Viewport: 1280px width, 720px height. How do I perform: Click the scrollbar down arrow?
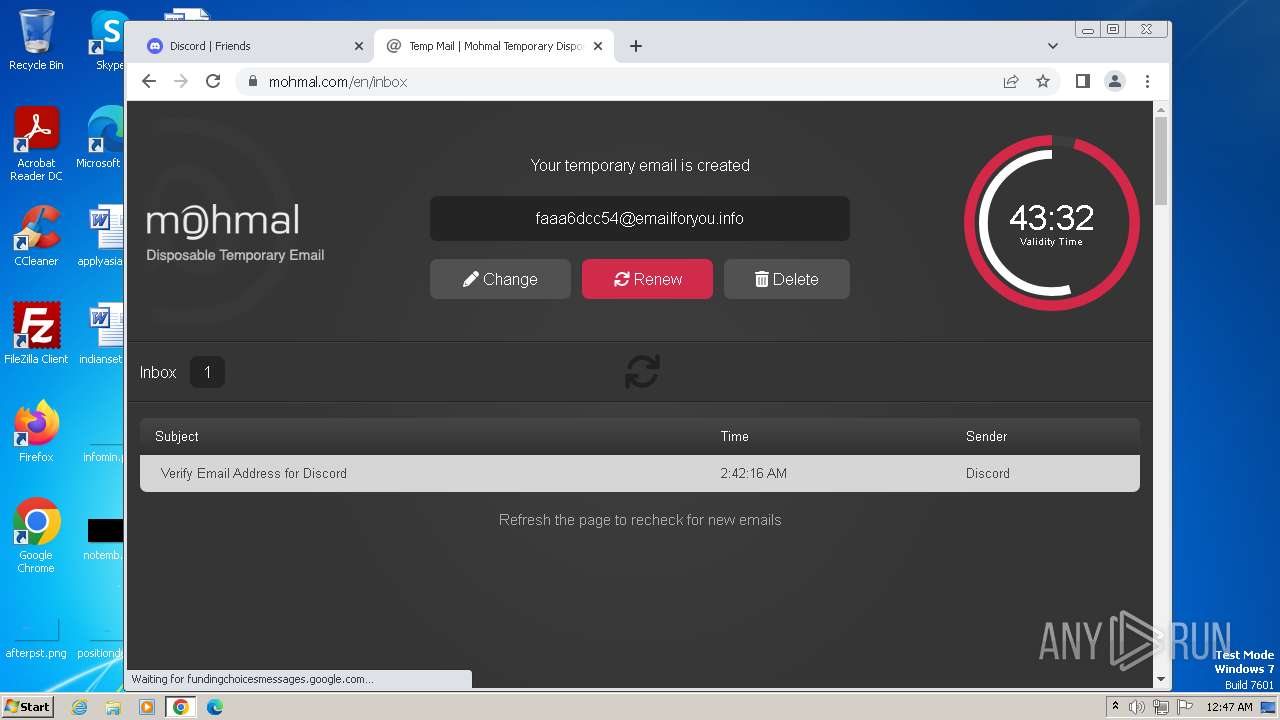coord(1161,680)
